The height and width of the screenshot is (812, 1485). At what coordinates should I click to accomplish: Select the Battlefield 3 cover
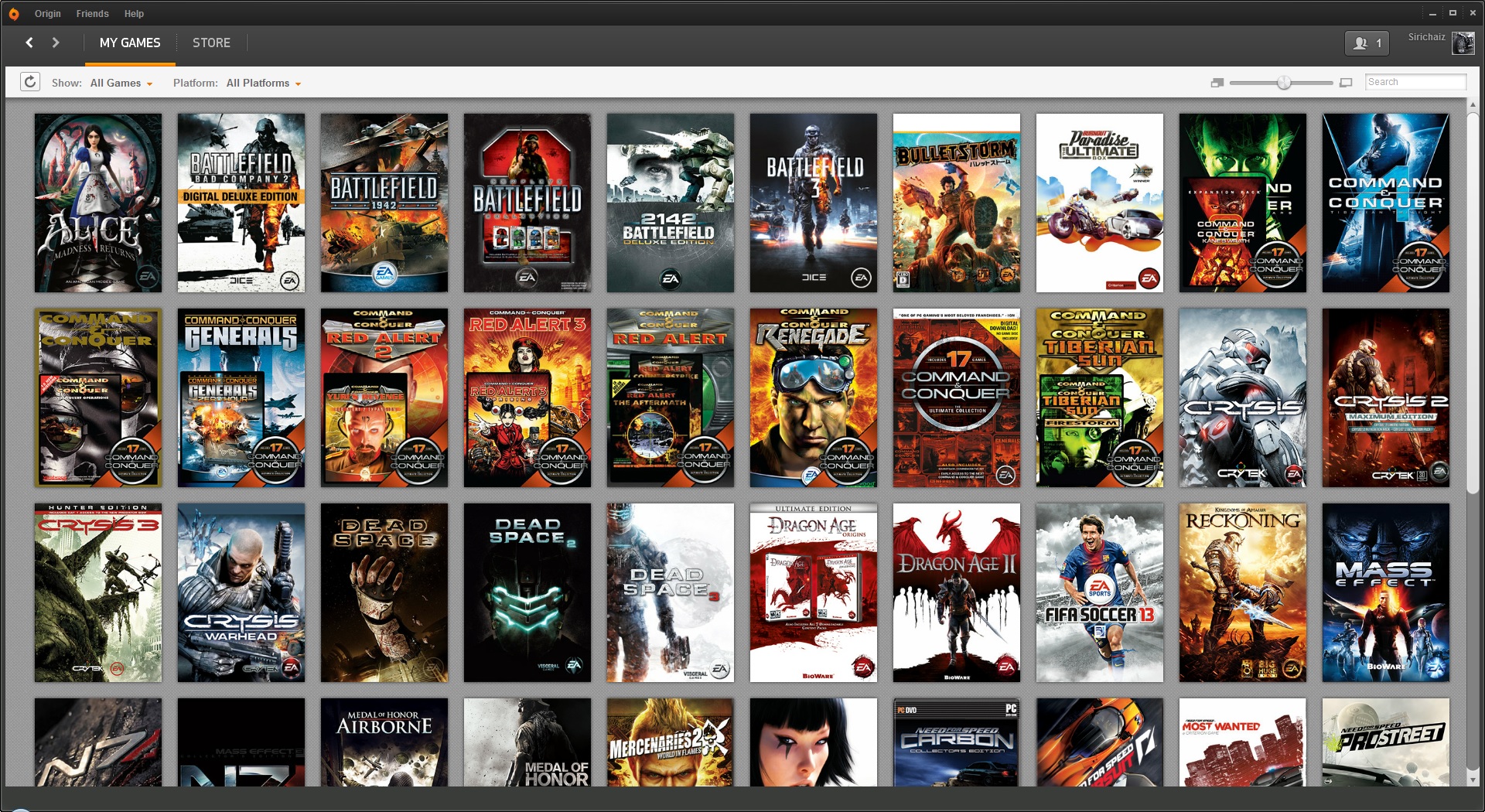pyautogui.click(x=814, y=203)
